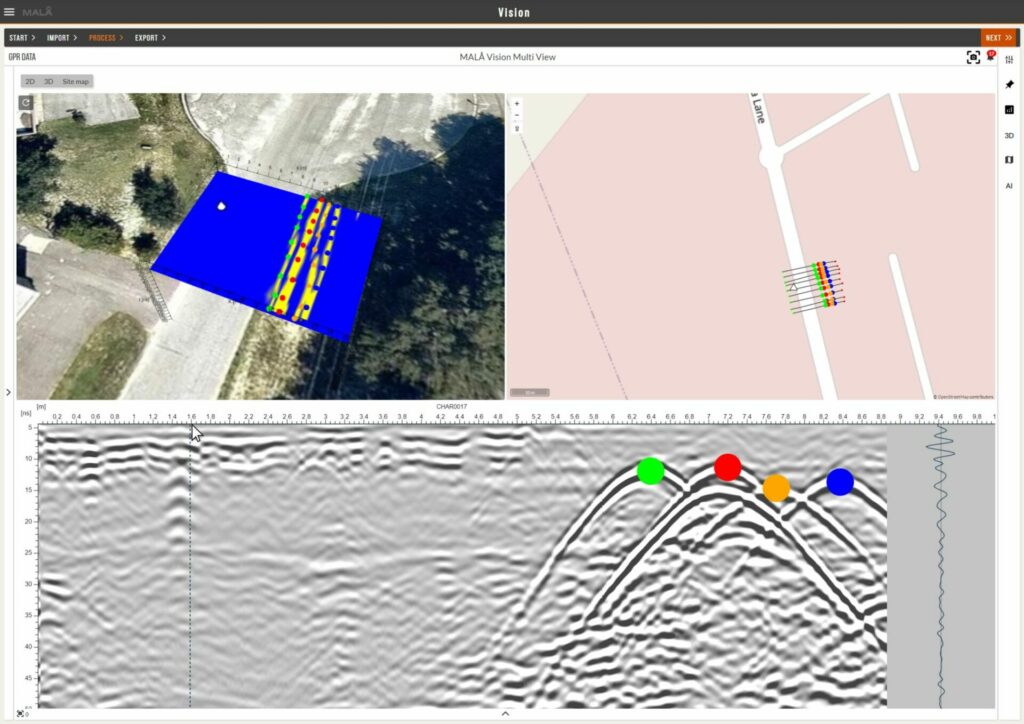
Task: Click the pin tool in the right sidebar
Action: point(1009,84)
